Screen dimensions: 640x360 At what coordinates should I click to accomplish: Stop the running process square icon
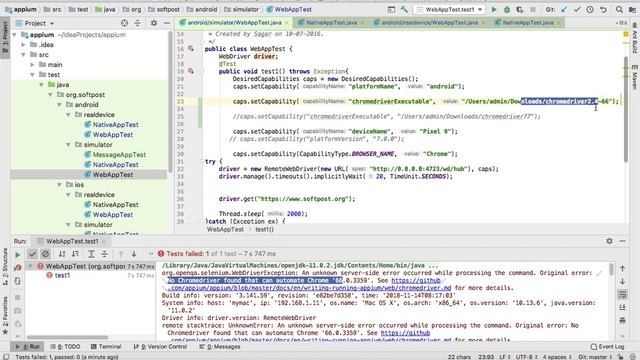(533, 9)
